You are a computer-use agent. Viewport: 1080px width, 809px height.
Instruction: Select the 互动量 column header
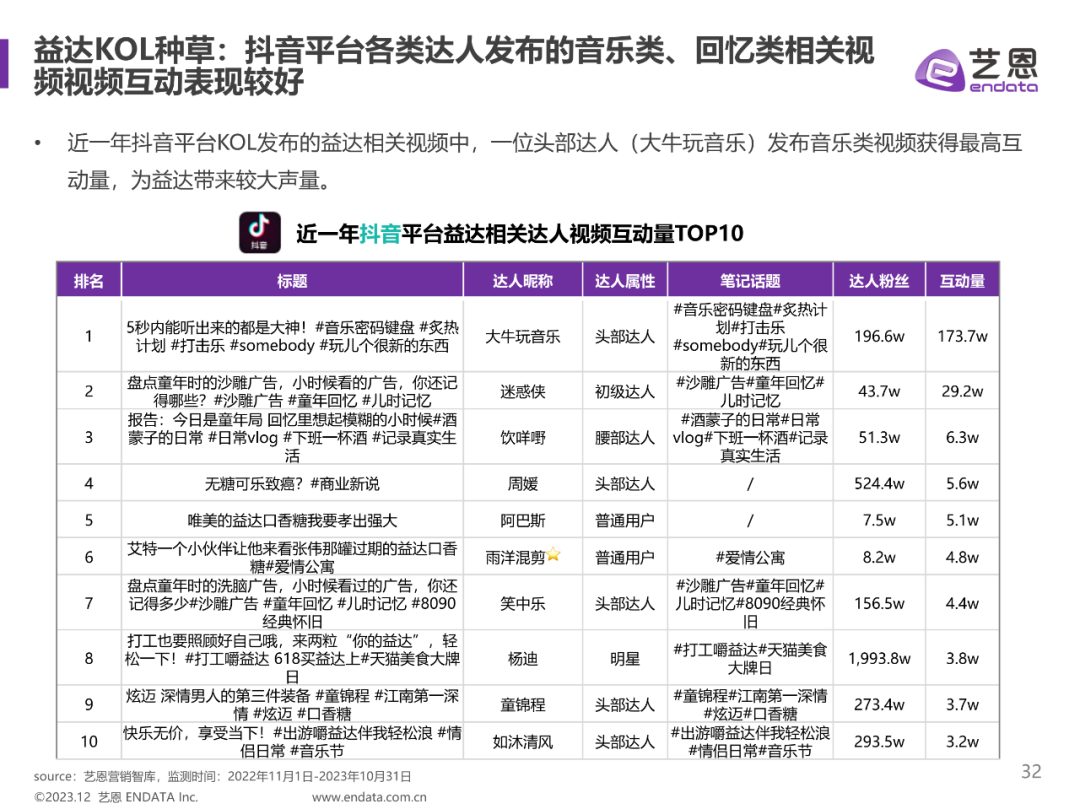(x=962, y=280)
